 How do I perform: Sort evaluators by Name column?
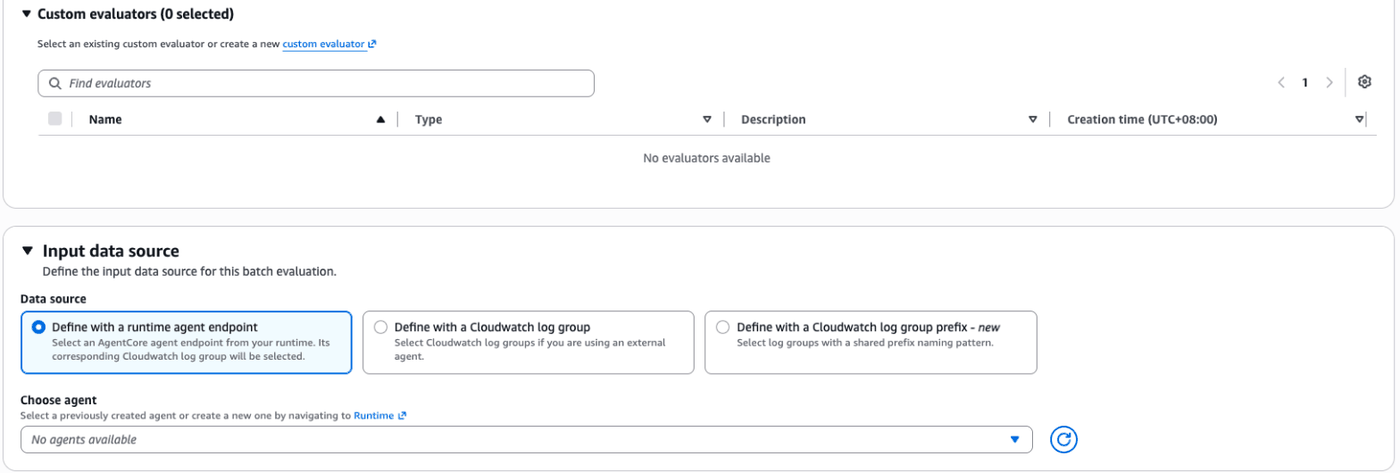(105, 119)
